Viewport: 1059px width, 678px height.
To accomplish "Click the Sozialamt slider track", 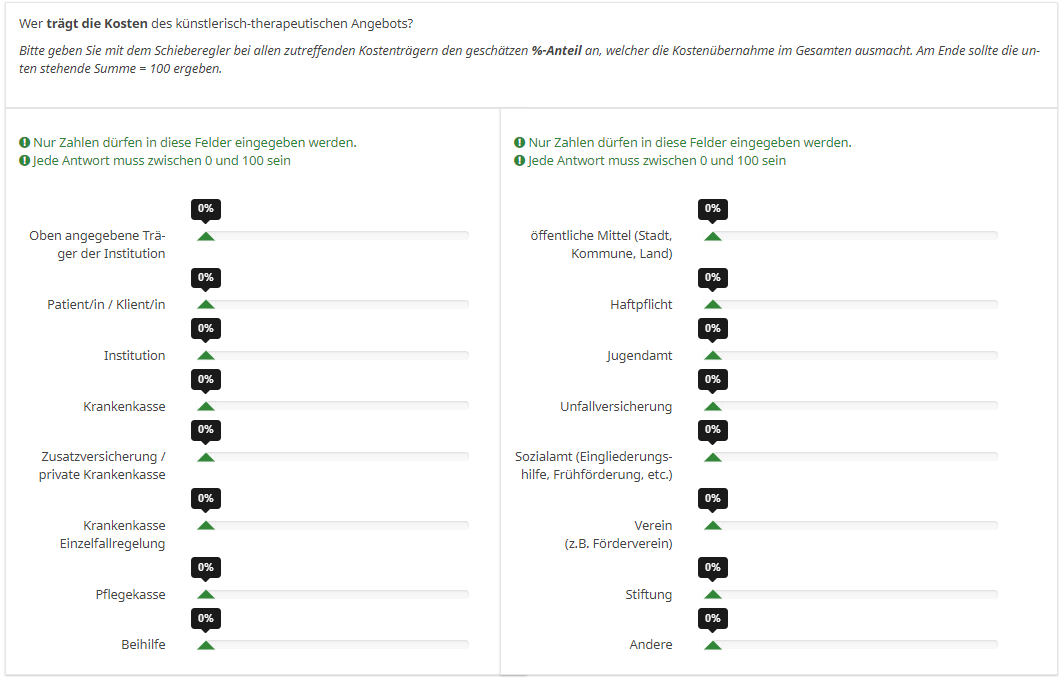I will [x=852, y=457].
